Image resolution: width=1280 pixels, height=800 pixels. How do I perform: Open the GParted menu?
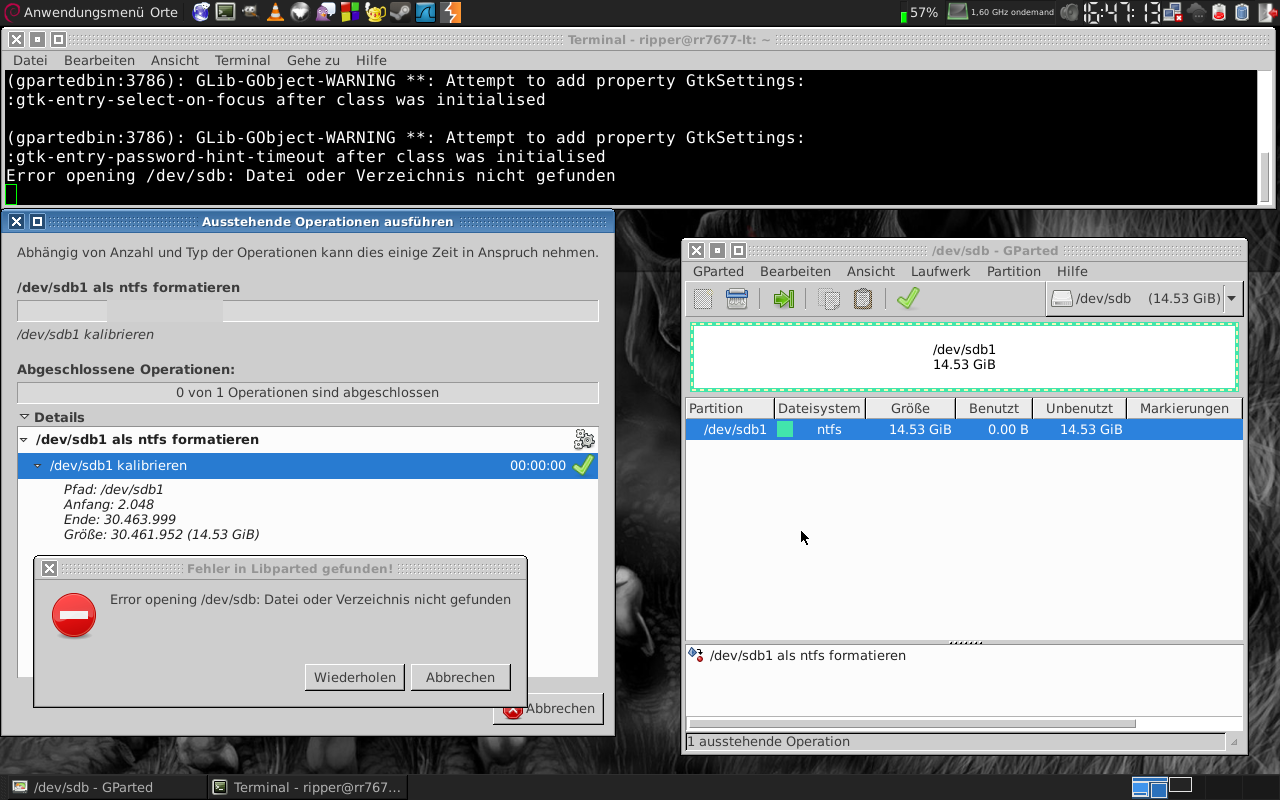(x=718, y=271)
